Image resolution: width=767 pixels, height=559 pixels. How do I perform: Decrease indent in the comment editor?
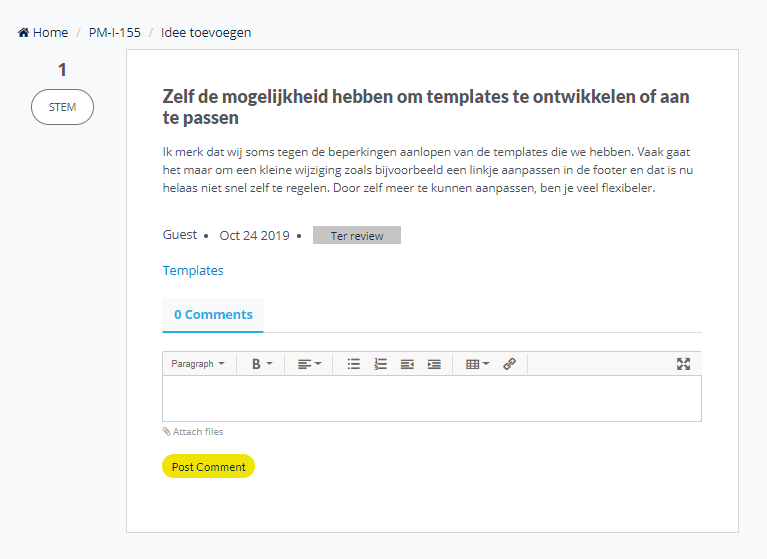click(x=407, y=364)
